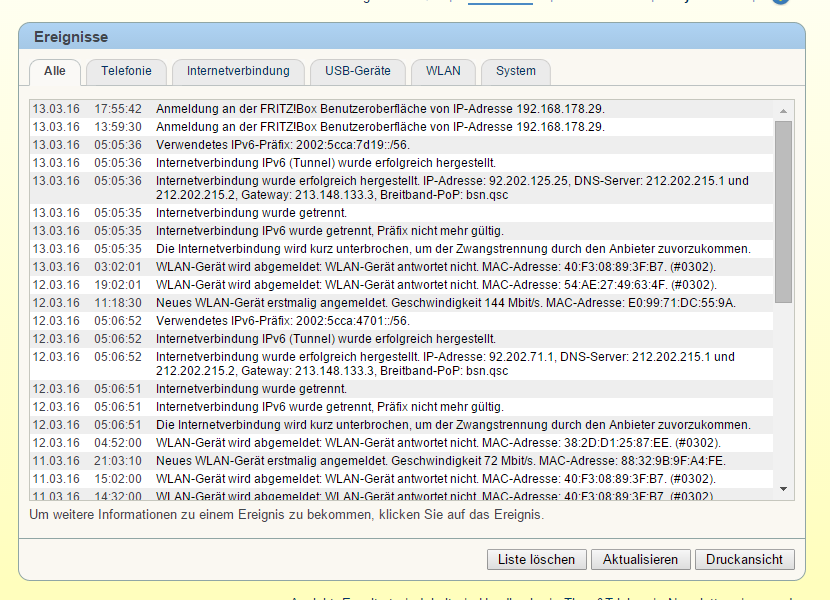Open the System events tab
The width and height of the screenshot is (830, 600).
coord(515,72)
